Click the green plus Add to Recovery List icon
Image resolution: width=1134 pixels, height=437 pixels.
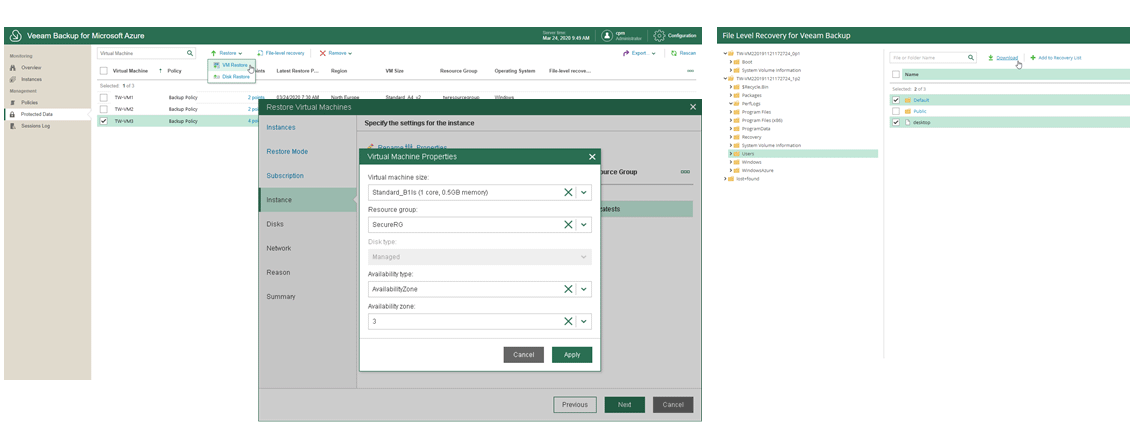coord(1033,57)
